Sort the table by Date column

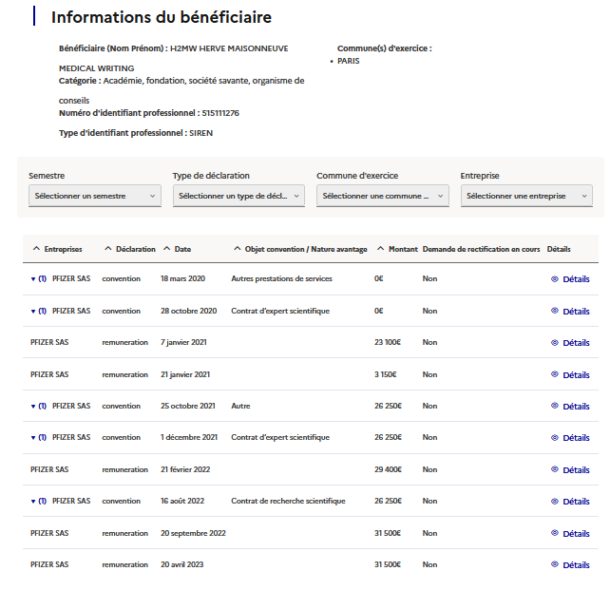click(176, 249)
